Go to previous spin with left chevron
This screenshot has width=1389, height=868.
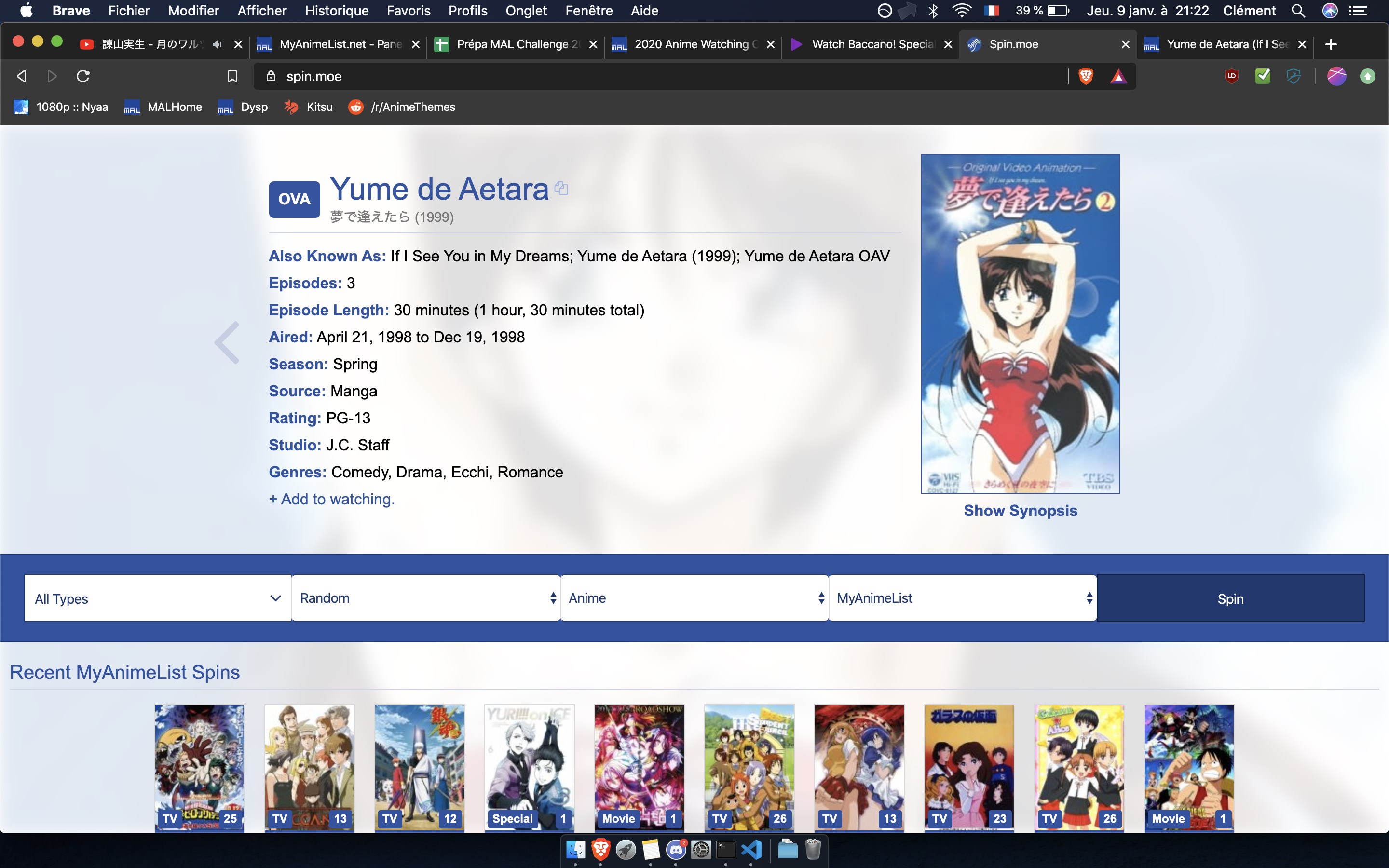227,343
